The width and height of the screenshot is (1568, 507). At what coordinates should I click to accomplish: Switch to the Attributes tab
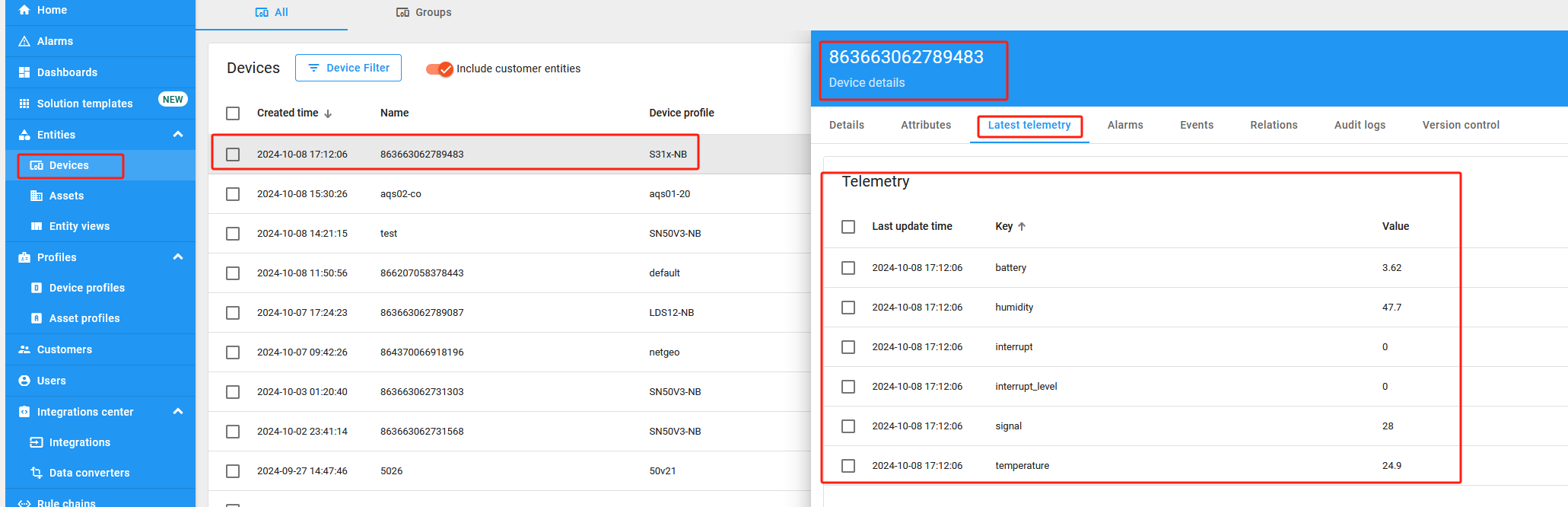pos(925,125)
